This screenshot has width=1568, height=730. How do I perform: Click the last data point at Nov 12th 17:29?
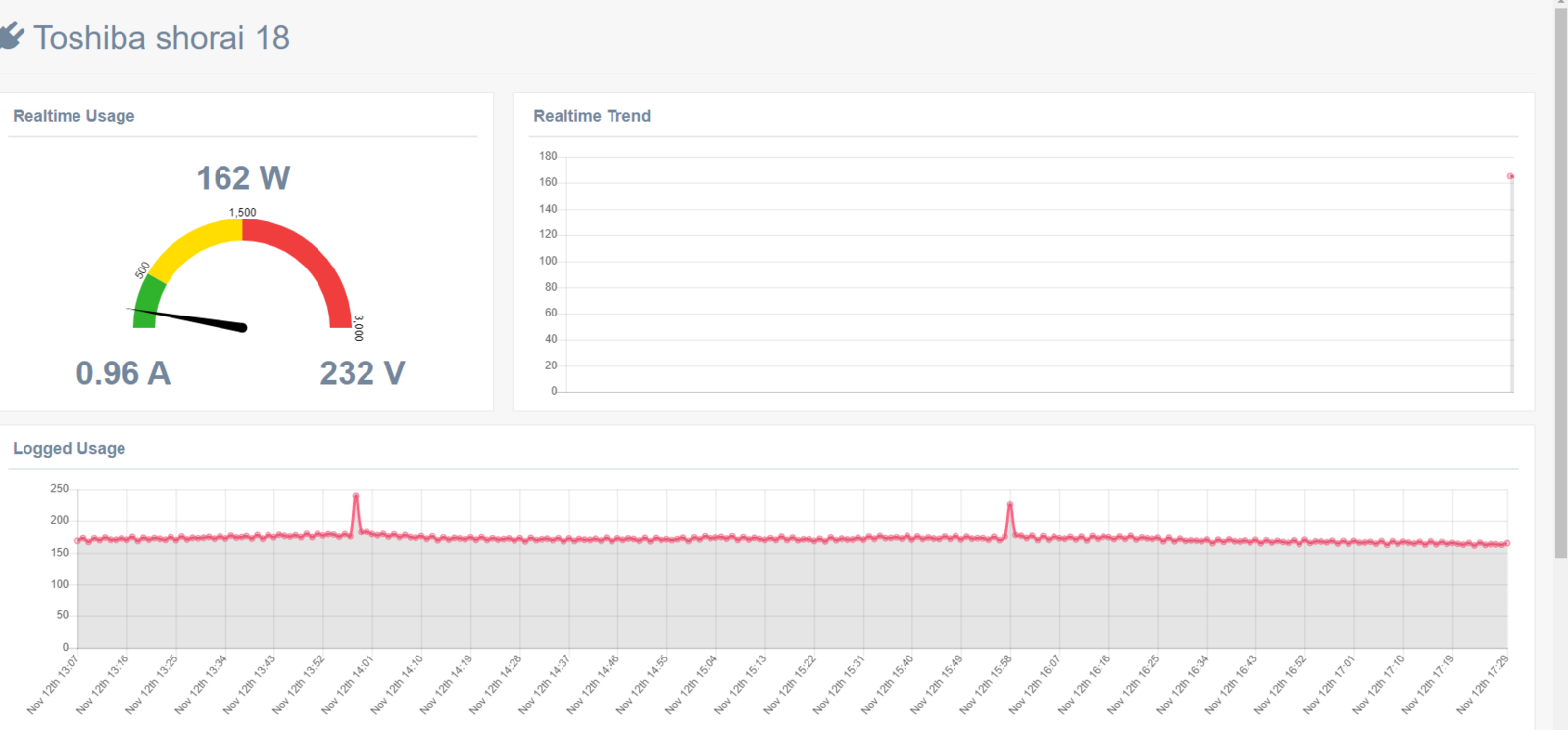tap(1507, 543)
